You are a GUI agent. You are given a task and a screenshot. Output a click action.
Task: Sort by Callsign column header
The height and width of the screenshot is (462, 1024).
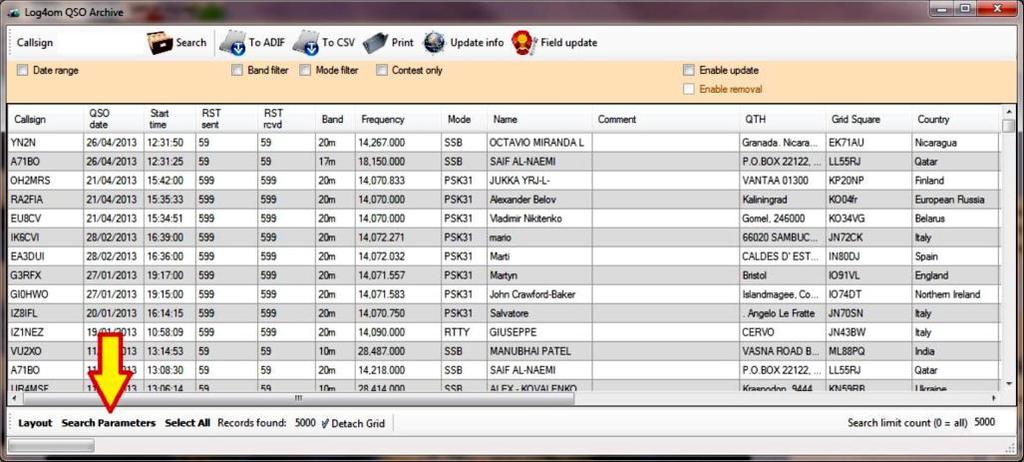tap(46, 120)
